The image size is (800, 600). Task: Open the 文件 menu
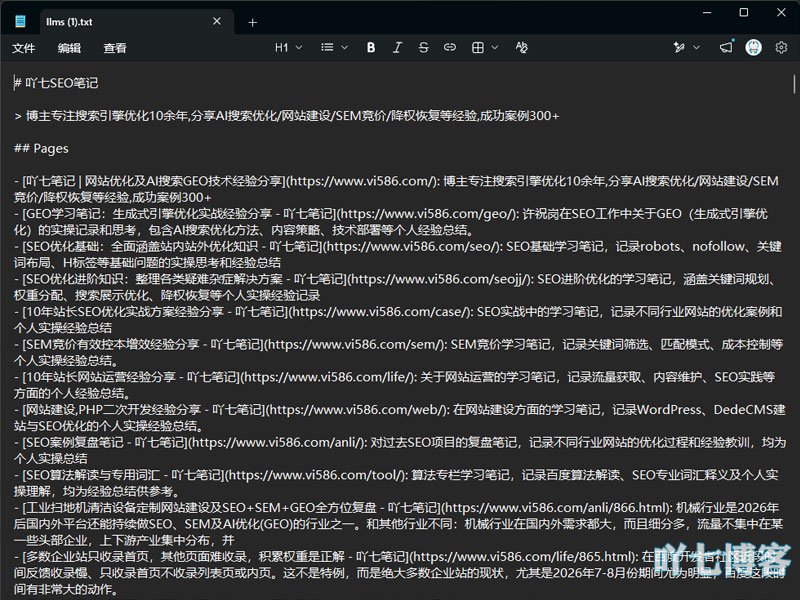point(23,48)
